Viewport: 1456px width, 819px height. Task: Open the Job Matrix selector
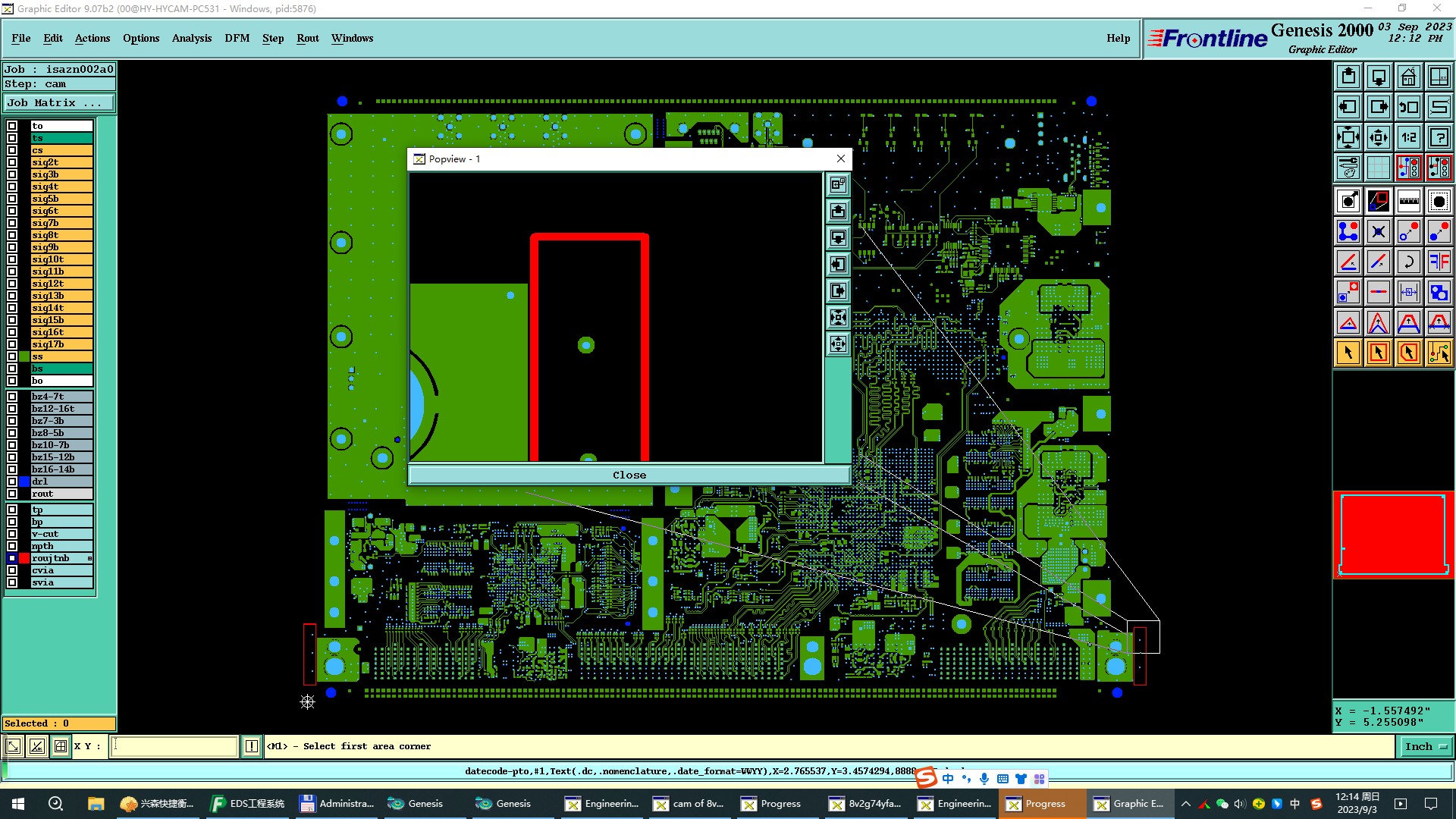(58, 103)
